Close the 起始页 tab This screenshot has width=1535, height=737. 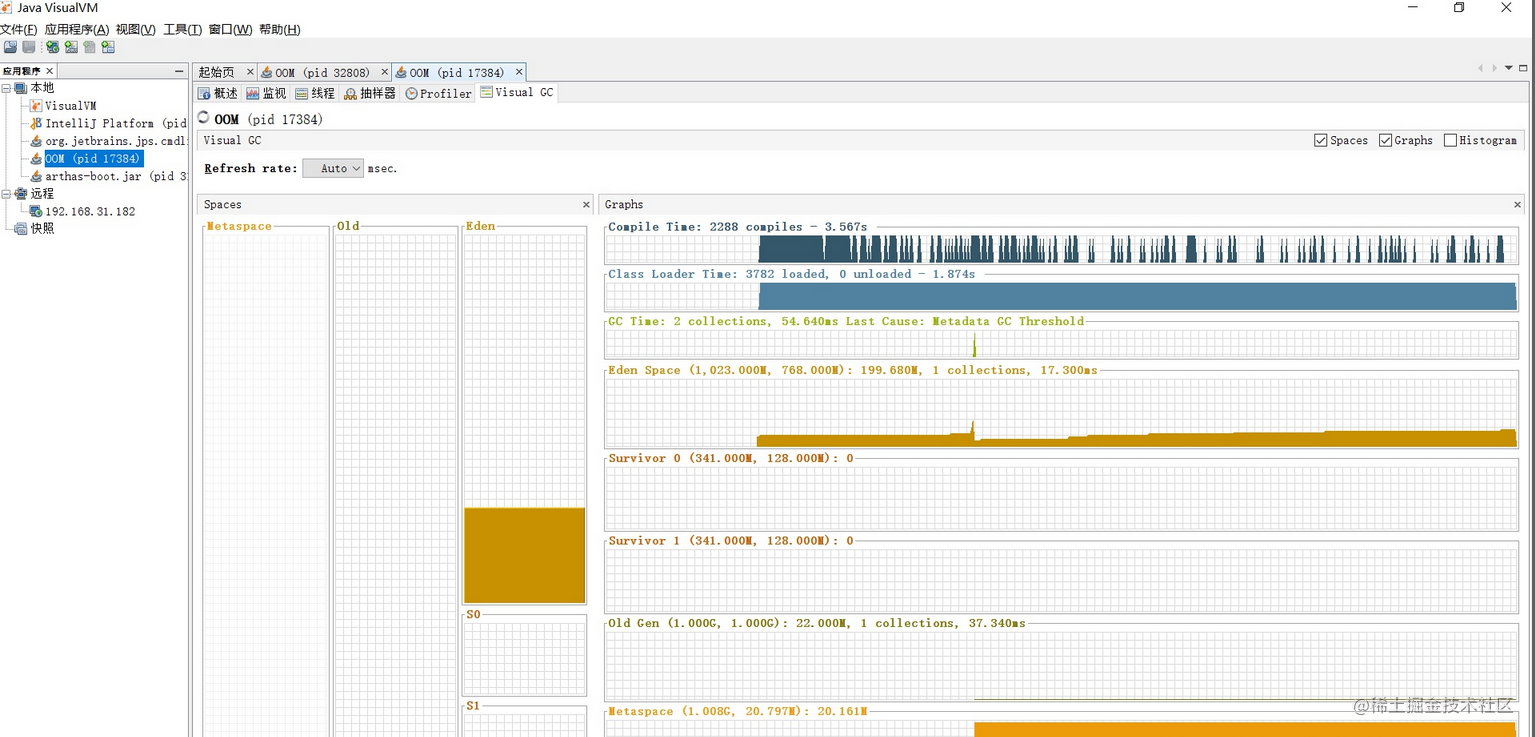point(250,72)
